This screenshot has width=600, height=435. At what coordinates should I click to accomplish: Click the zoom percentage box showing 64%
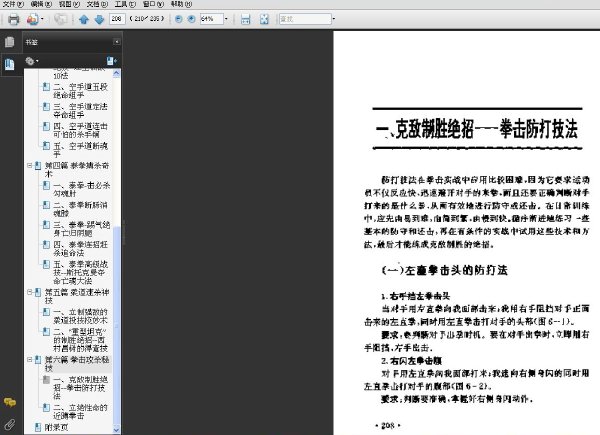coord(211,19)
